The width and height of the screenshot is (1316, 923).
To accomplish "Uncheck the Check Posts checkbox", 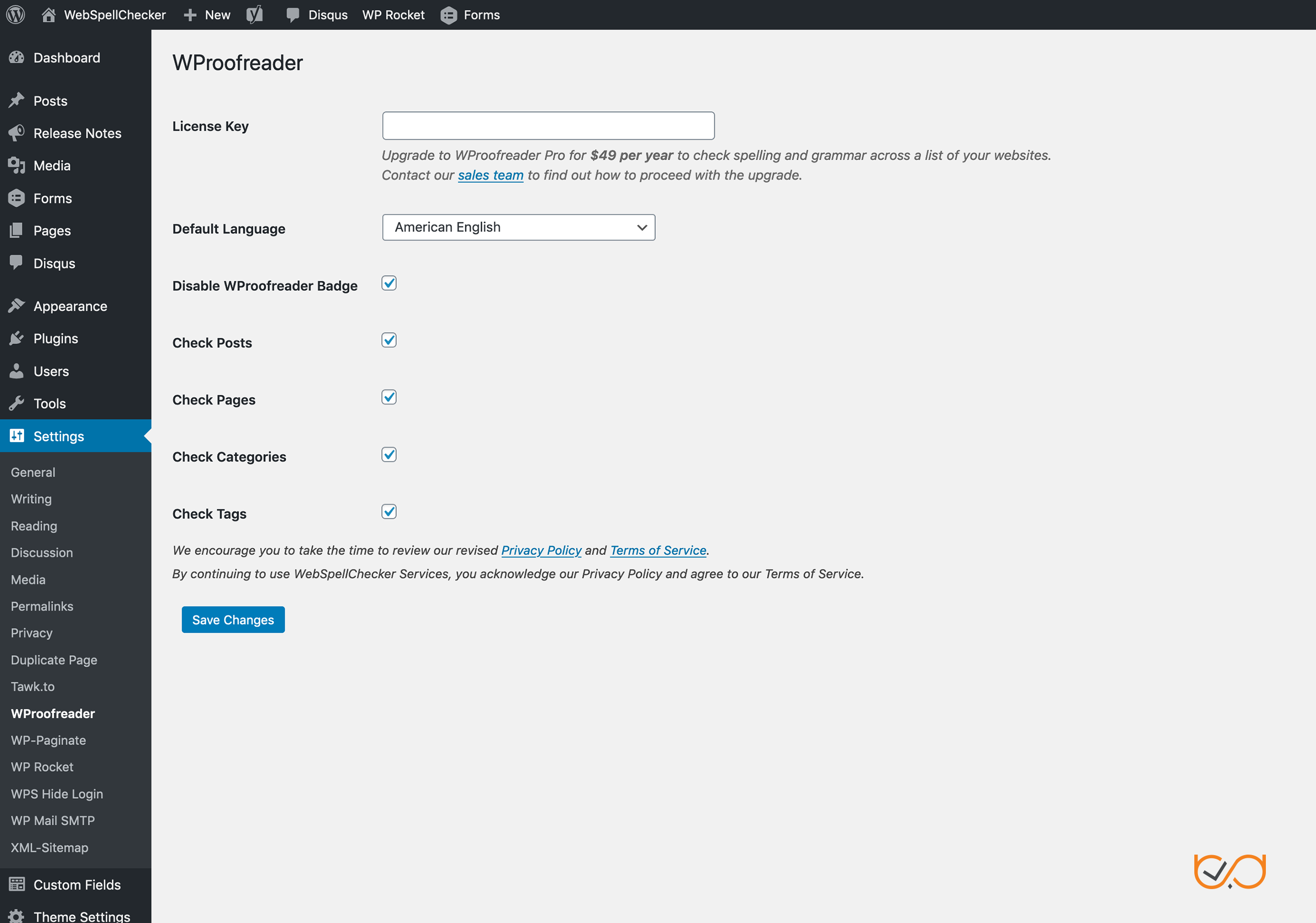I will tap(389, 340).
